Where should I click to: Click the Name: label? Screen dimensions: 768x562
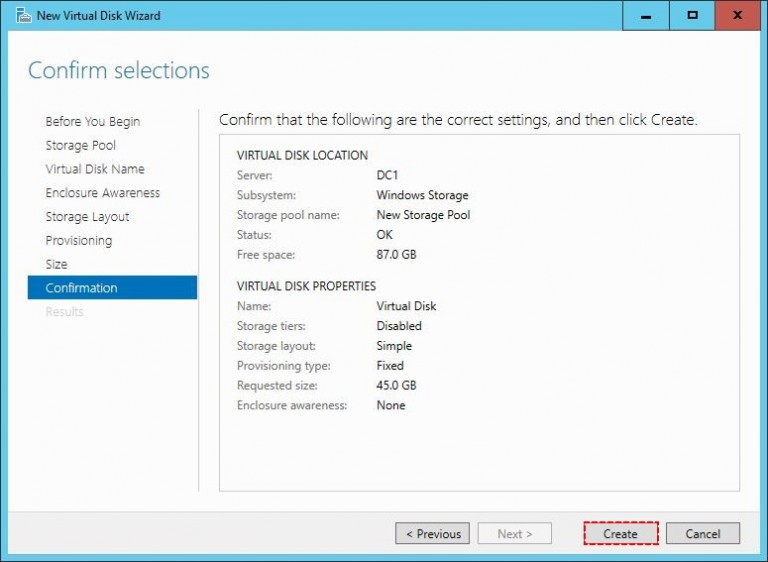(x=254, y=306)
